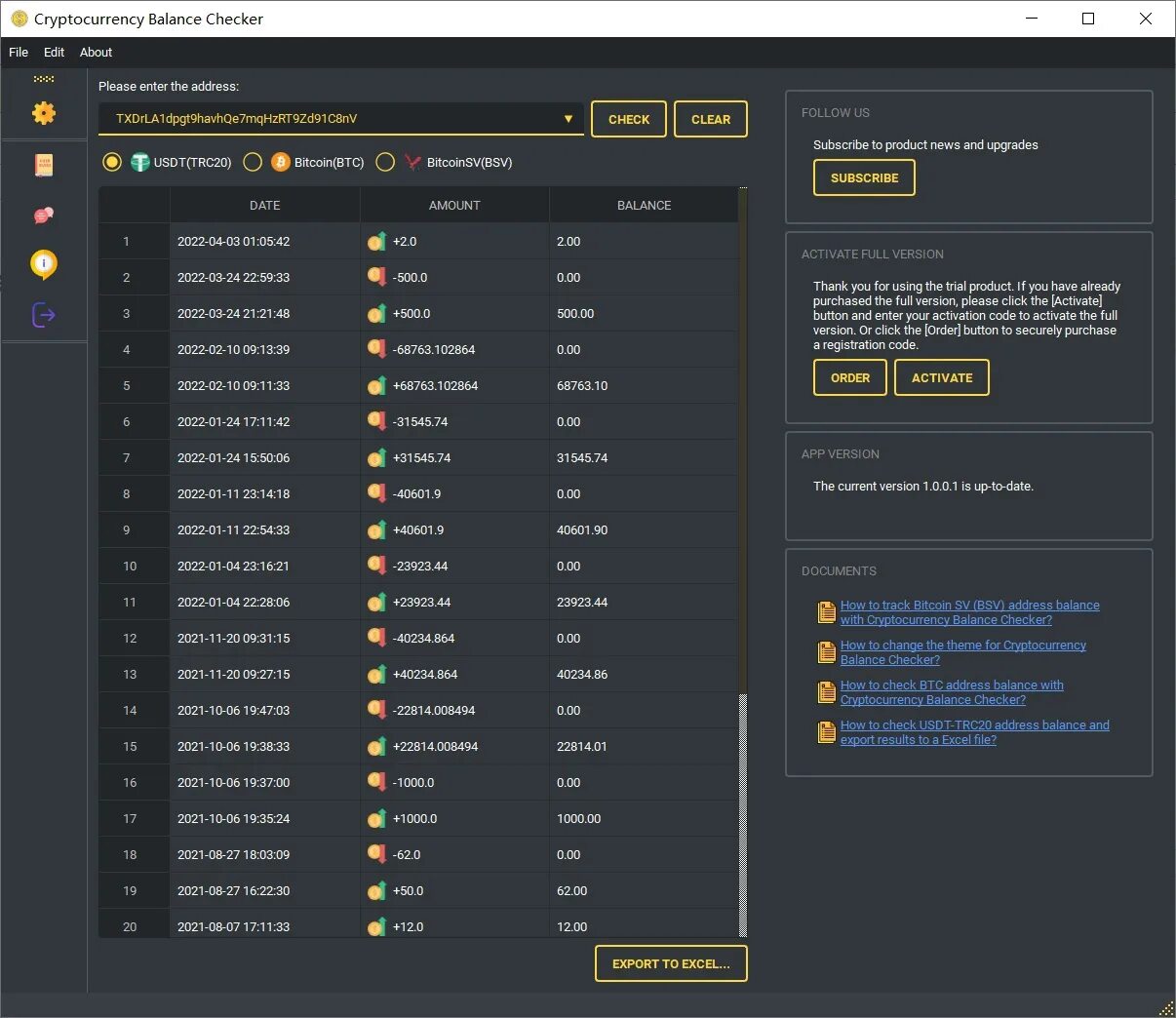Click the incoming coin icon beside +500.0

point(376,313)
